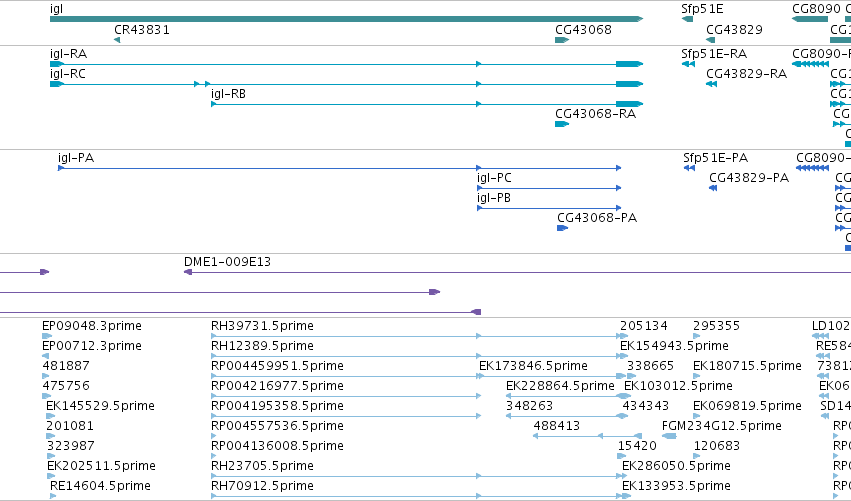Select the EK286050.5prime feature label
This screenshot has height=501, width=851.
tap(676, 466)
